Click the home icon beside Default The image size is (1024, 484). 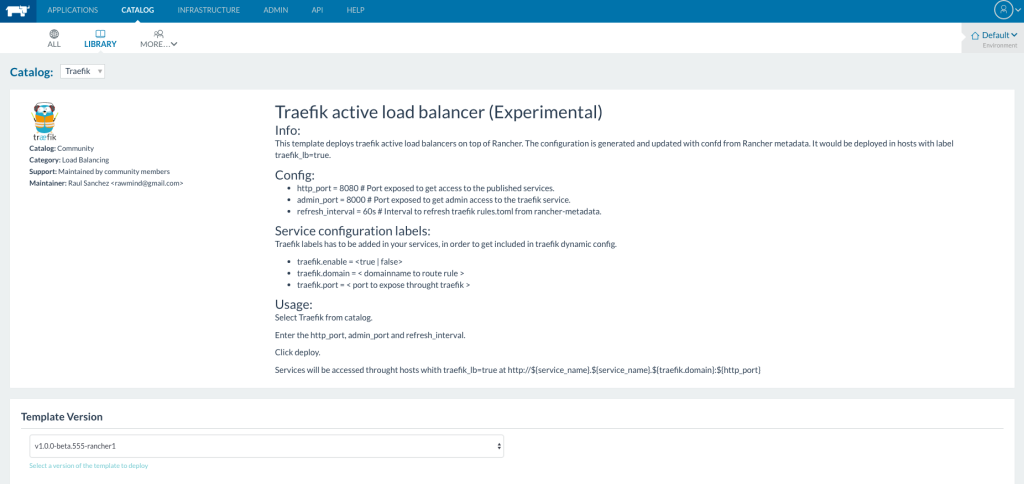[975, 35]
